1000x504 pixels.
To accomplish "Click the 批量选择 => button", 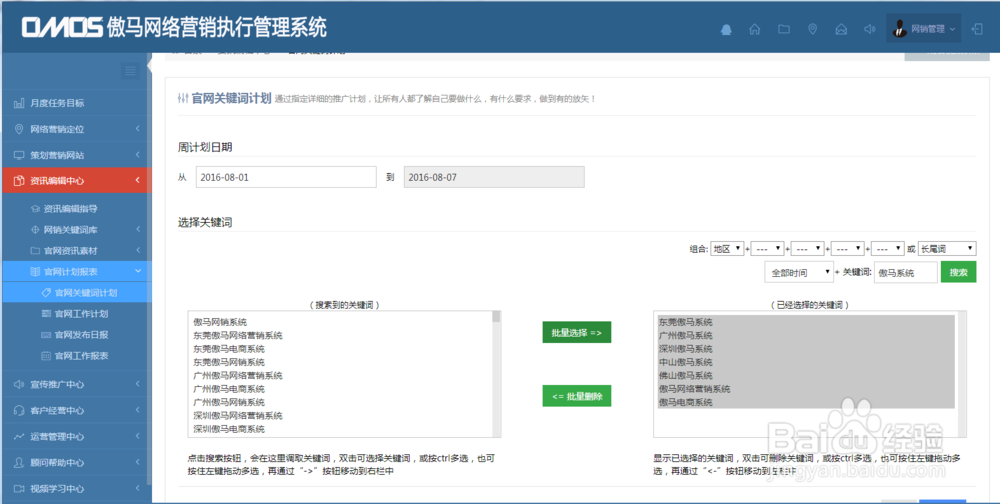I will pos(577,332).
